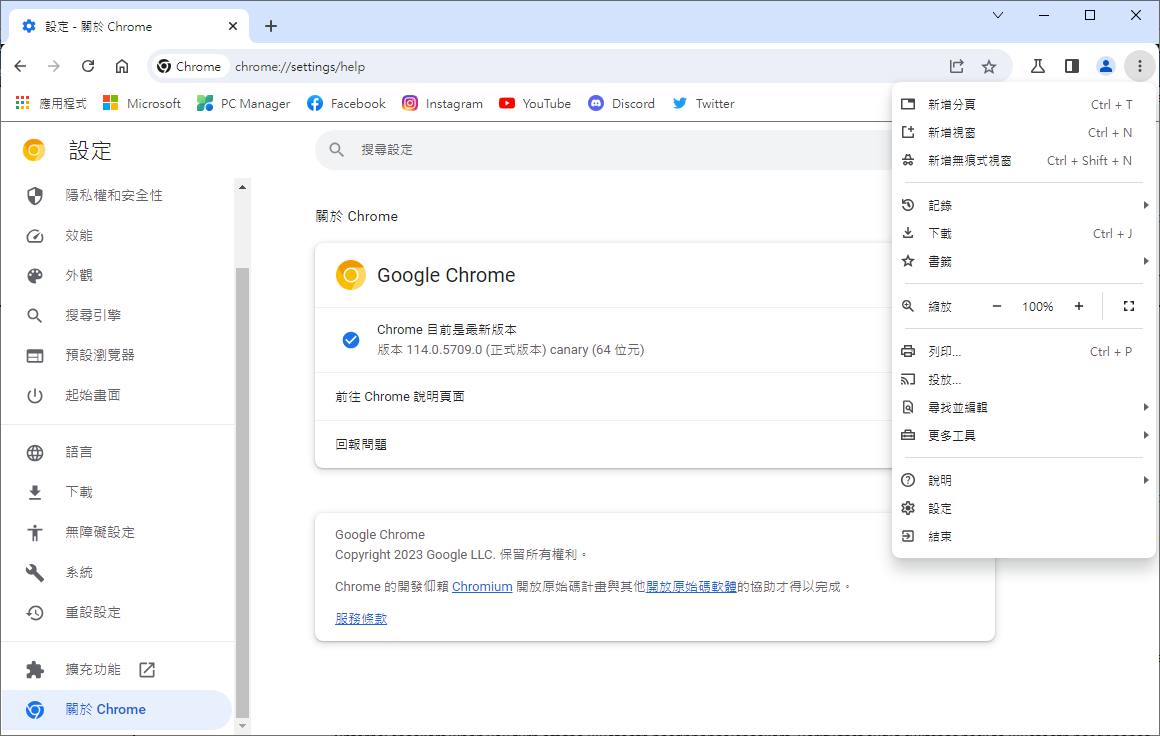Go to home page via house icon
The width and height of the screenshot is (1160, 736).
click(x=122, y=67)
